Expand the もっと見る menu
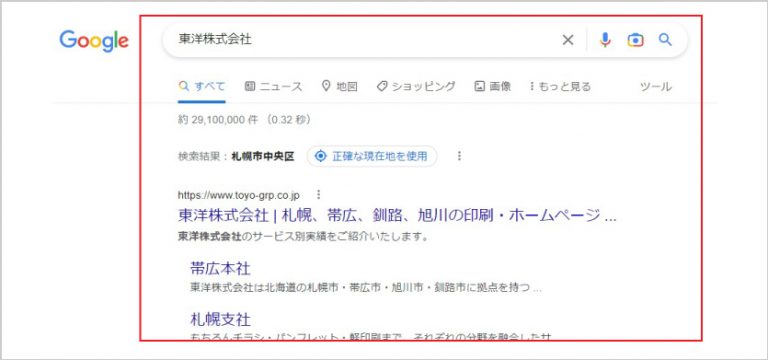This screenshot has width=768, height=360. coord(560,87)
